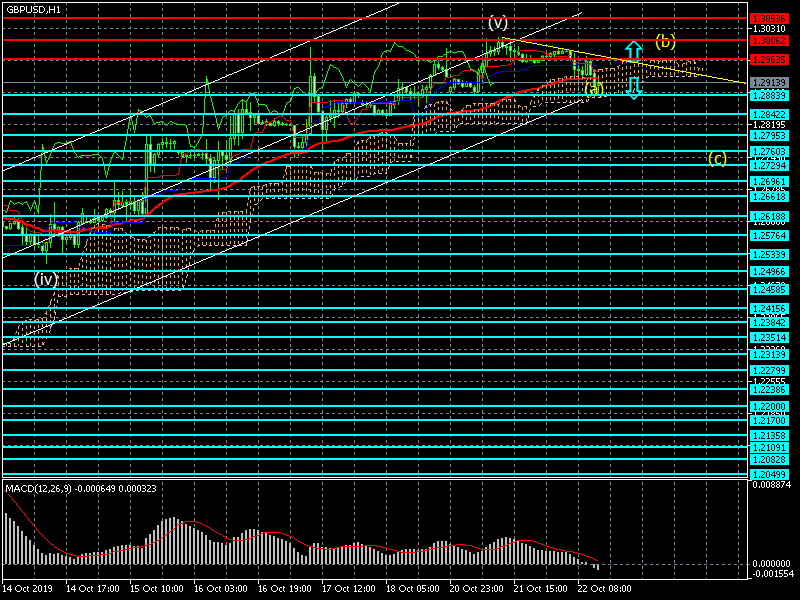The width and height of the screenshot is (800, 600).
Task: Click the 1.21358 level label
Action: click(x=769, y=436)
